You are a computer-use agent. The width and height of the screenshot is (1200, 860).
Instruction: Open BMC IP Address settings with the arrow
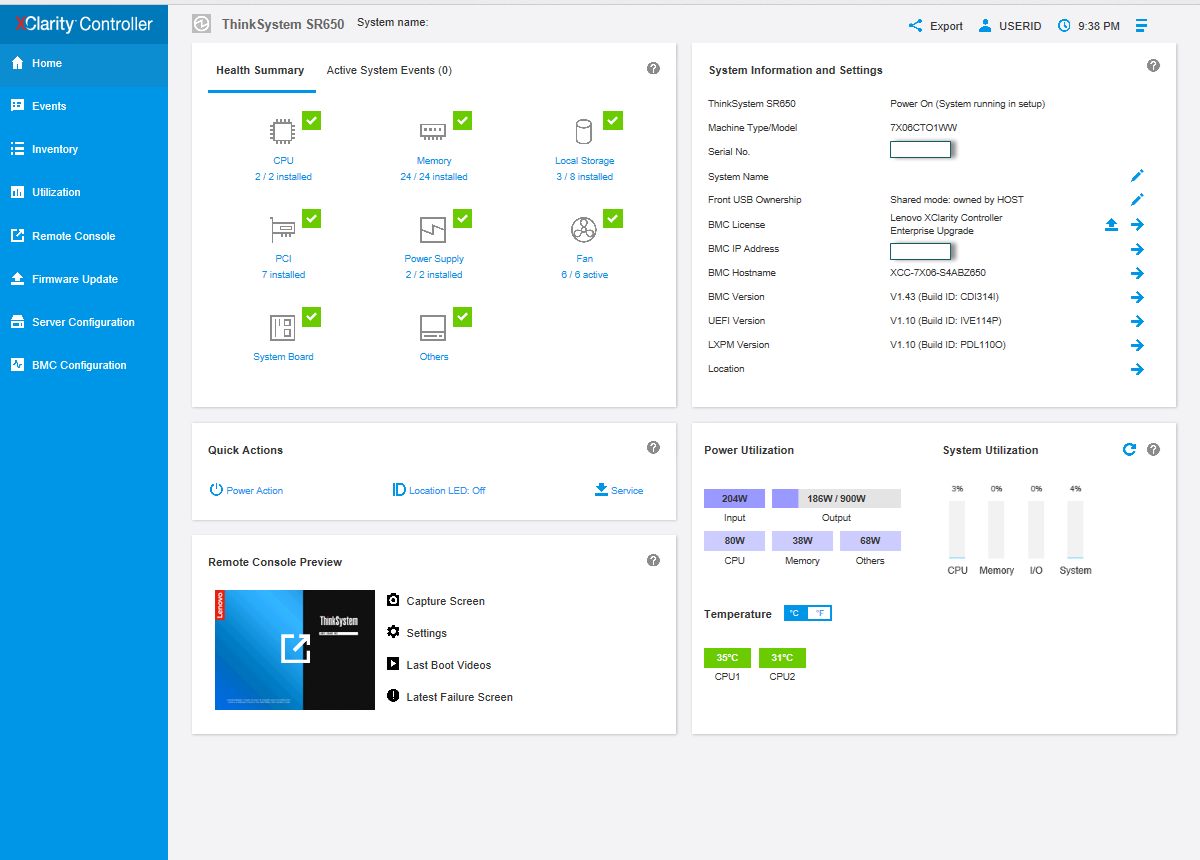[x=1137, y=249]
